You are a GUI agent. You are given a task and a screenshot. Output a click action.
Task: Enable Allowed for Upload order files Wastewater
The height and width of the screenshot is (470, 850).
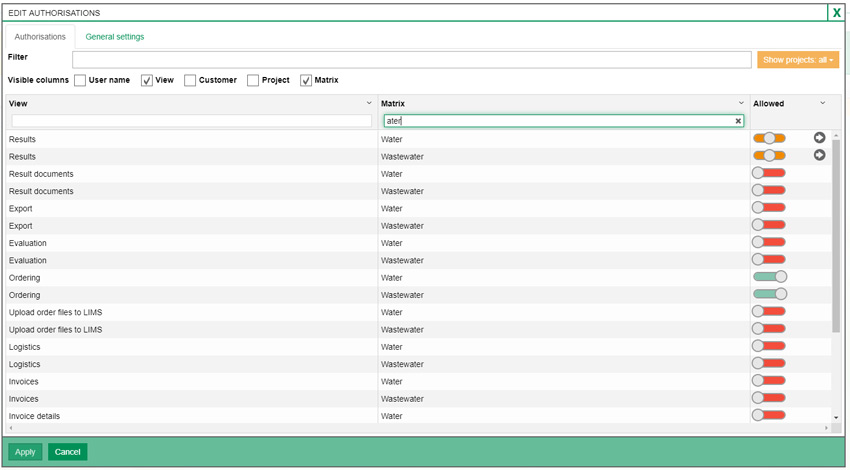[769, 329]
